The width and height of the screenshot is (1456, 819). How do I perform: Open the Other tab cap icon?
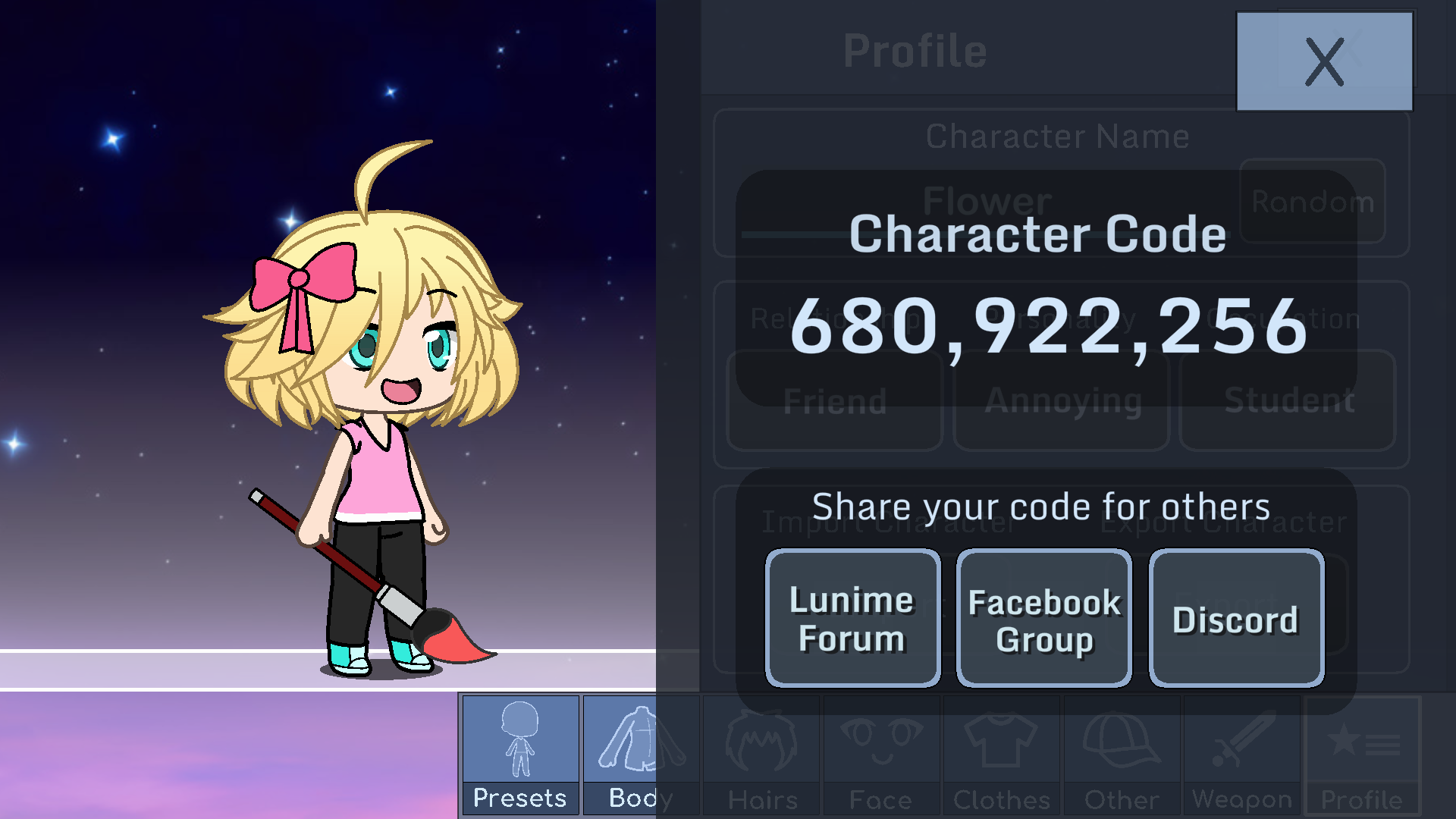click(x=1122, y=739)
